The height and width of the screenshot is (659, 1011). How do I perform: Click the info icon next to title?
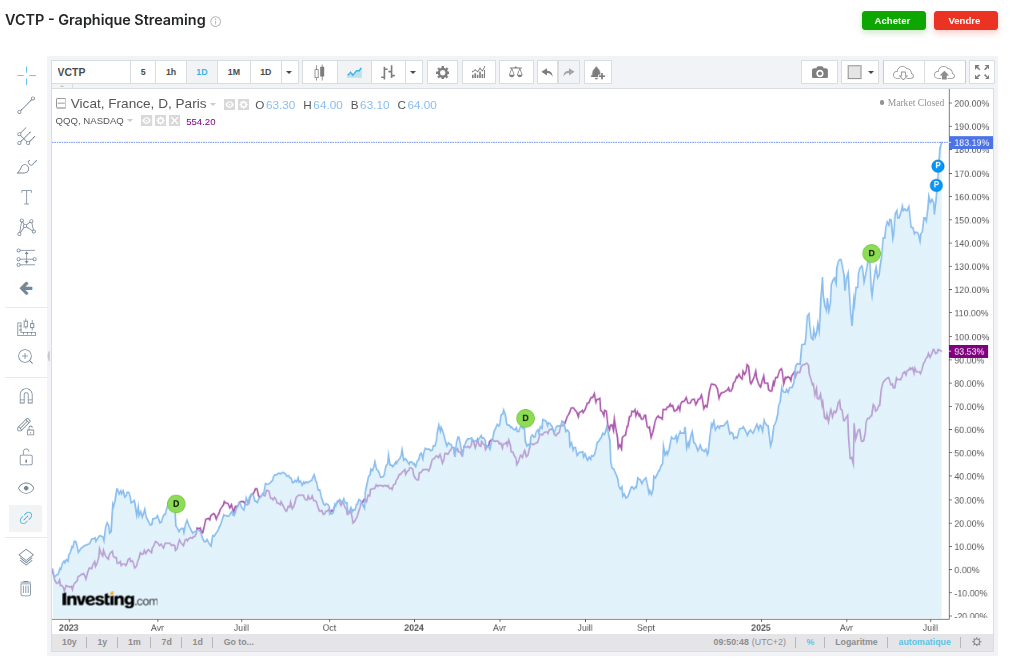point(216,21)
